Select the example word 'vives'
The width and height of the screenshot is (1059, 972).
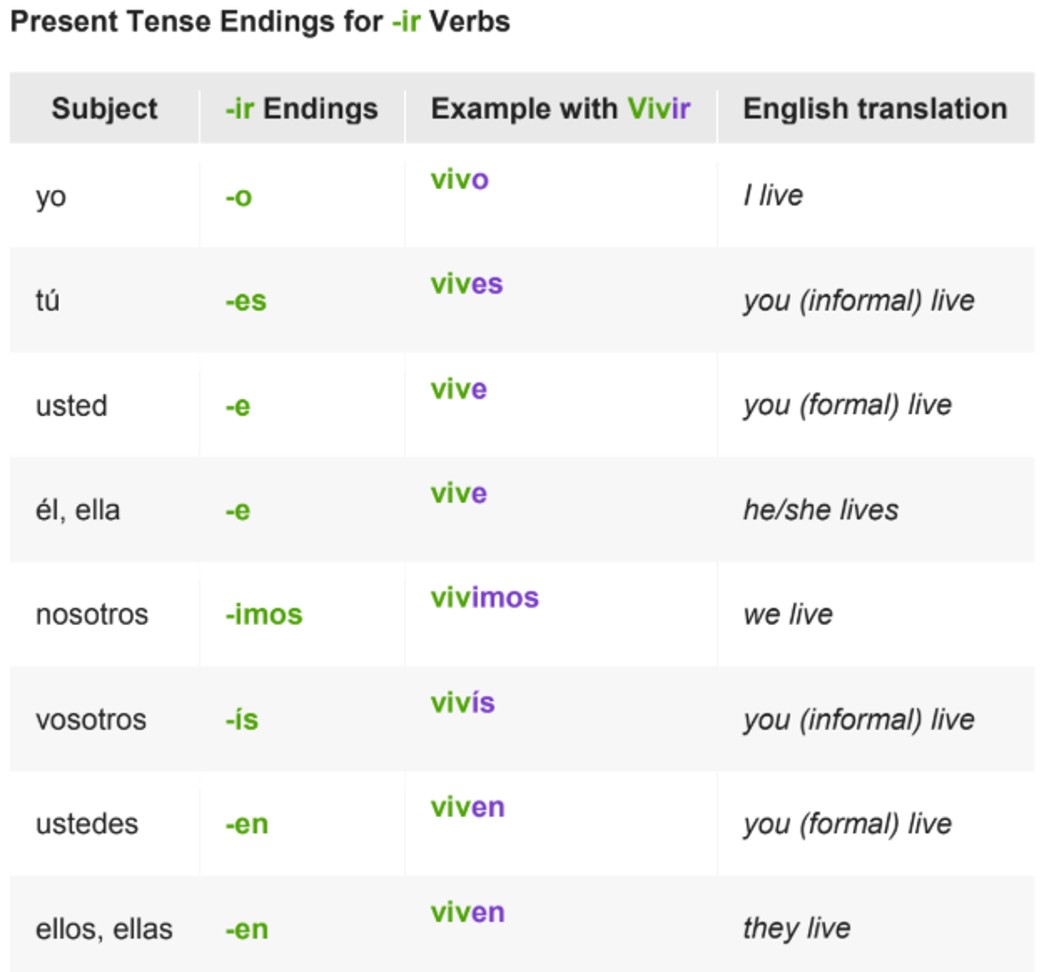pos(466,284)
